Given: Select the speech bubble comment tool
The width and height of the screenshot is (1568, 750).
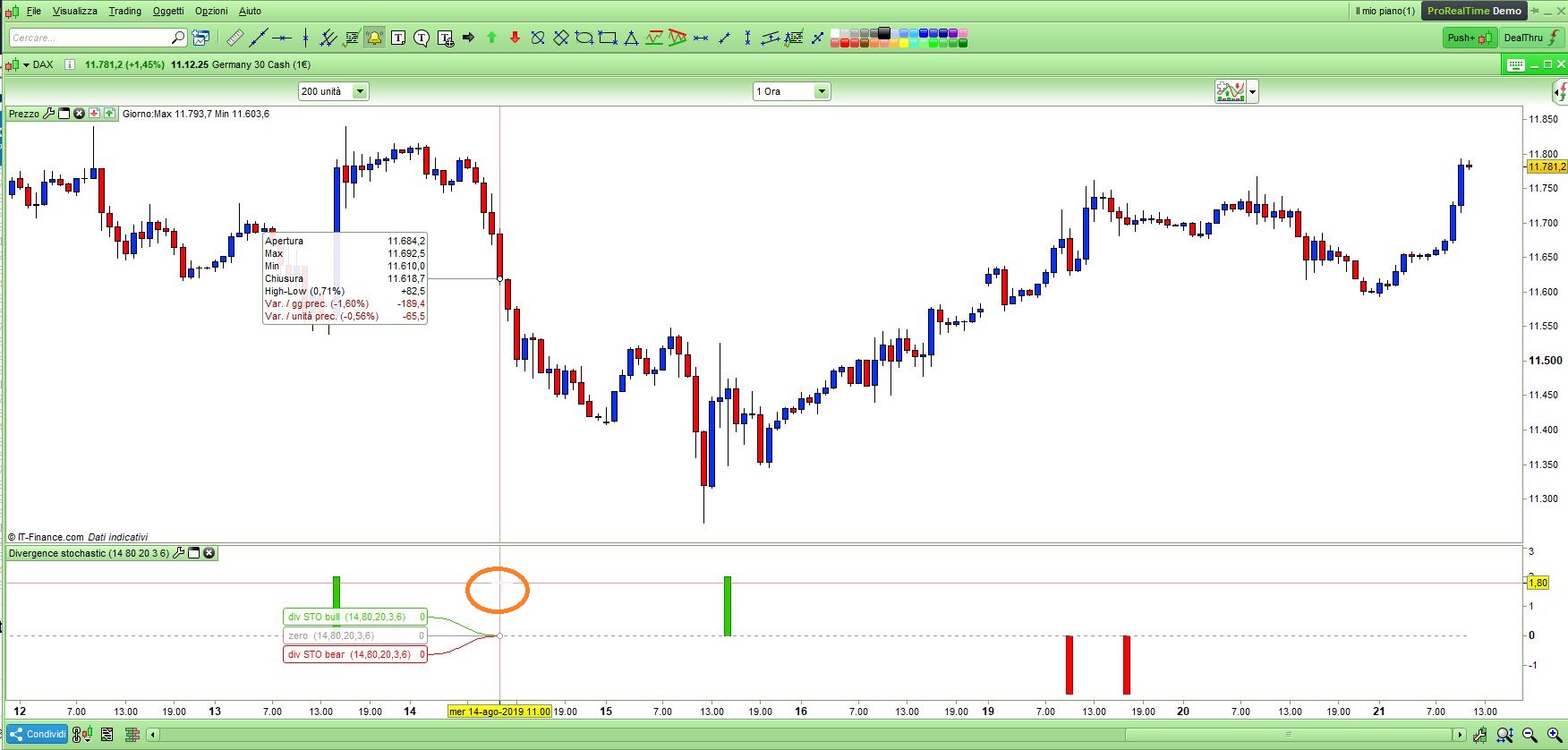Looking at the screenshot, I should click(422, 38).
